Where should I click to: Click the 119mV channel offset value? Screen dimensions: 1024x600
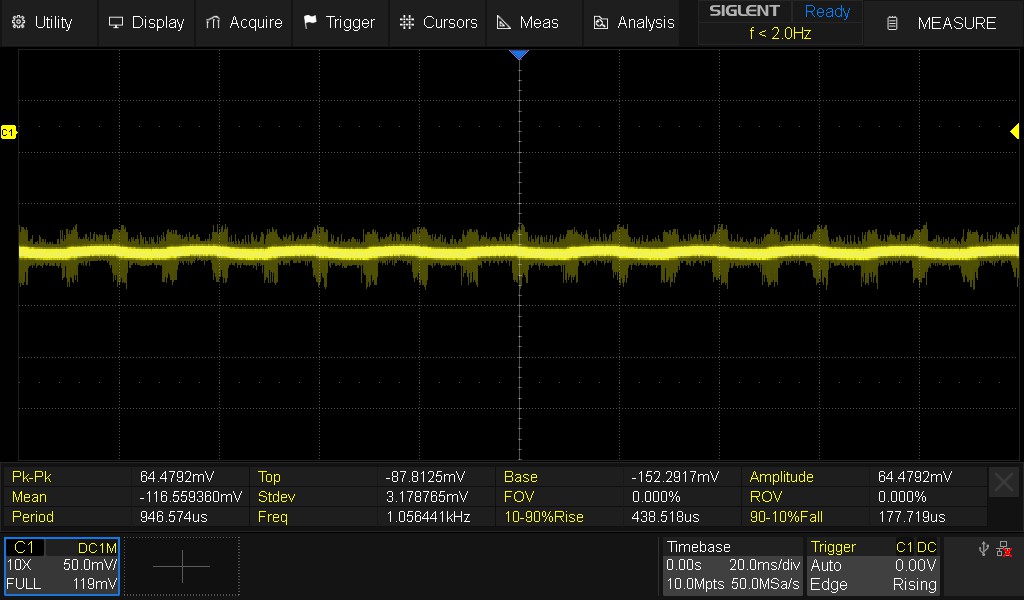point(95,584)
